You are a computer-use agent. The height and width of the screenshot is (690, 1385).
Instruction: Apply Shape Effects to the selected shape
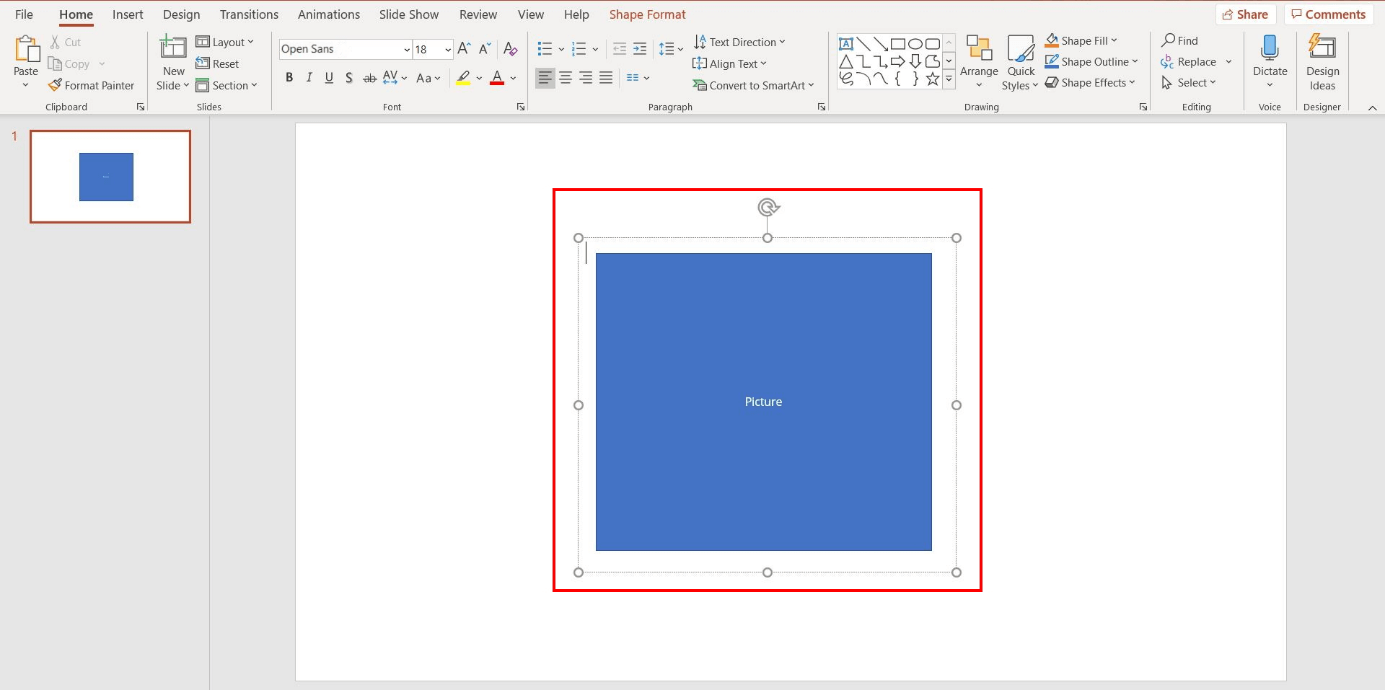point(1090,82)
